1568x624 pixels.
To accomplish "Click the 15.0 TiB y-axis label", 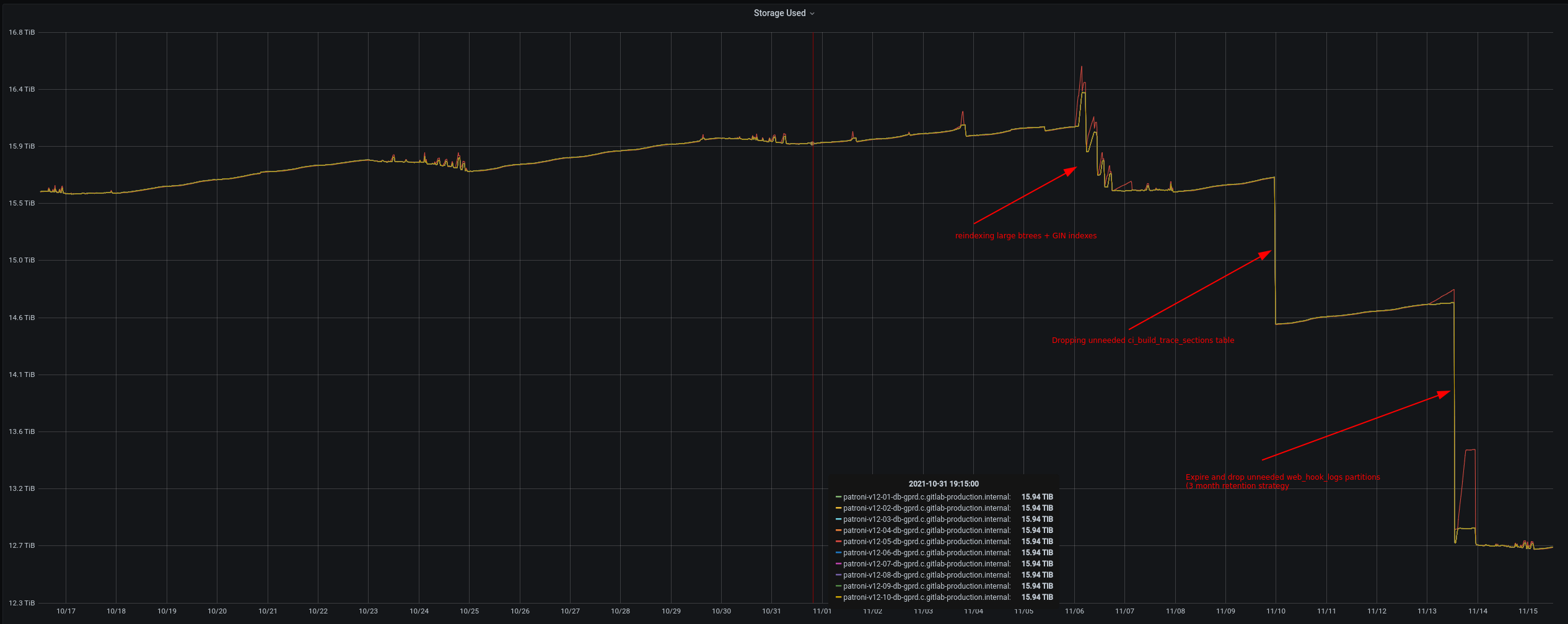I will [x=22, y=260].
